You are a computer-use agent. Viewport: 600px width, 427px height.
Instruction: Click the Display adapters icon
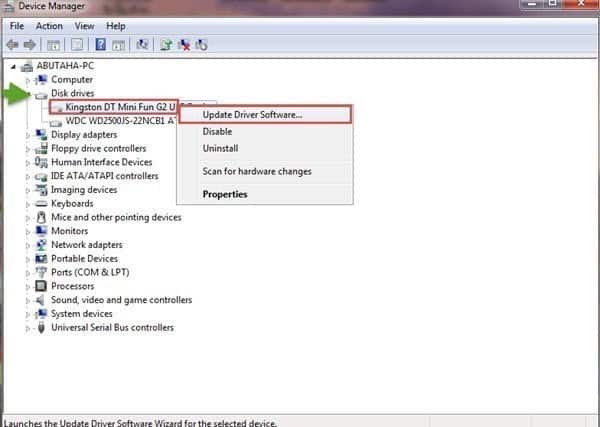[41, 135]
